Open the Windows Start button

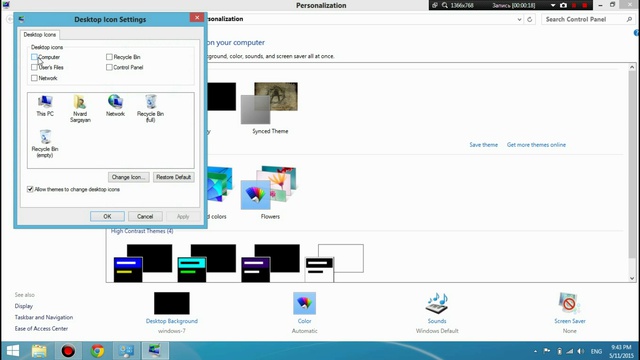pyautogui.click(x=13, y=351)
